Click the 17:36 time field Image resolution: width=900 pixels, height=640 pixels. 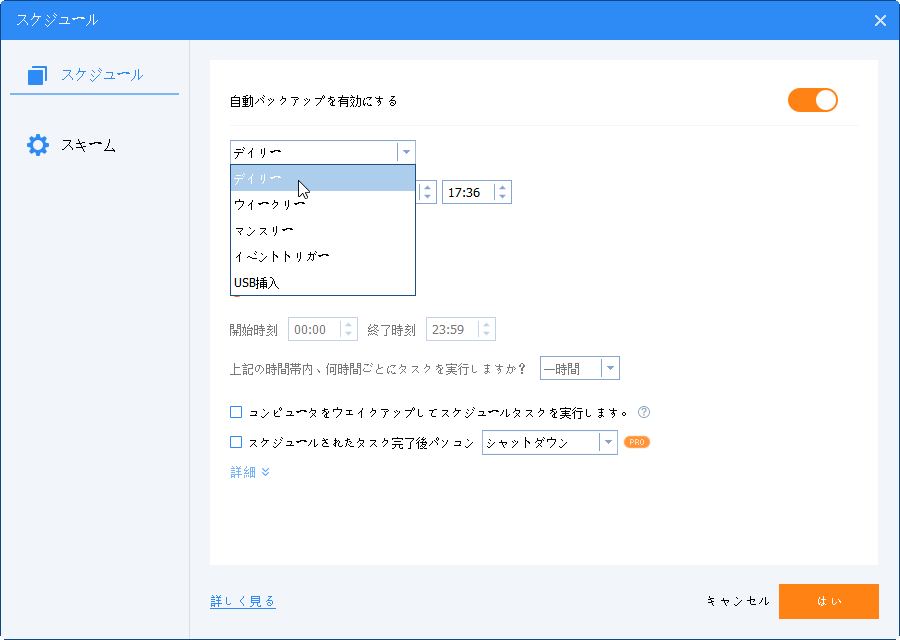tap(468, 192)
